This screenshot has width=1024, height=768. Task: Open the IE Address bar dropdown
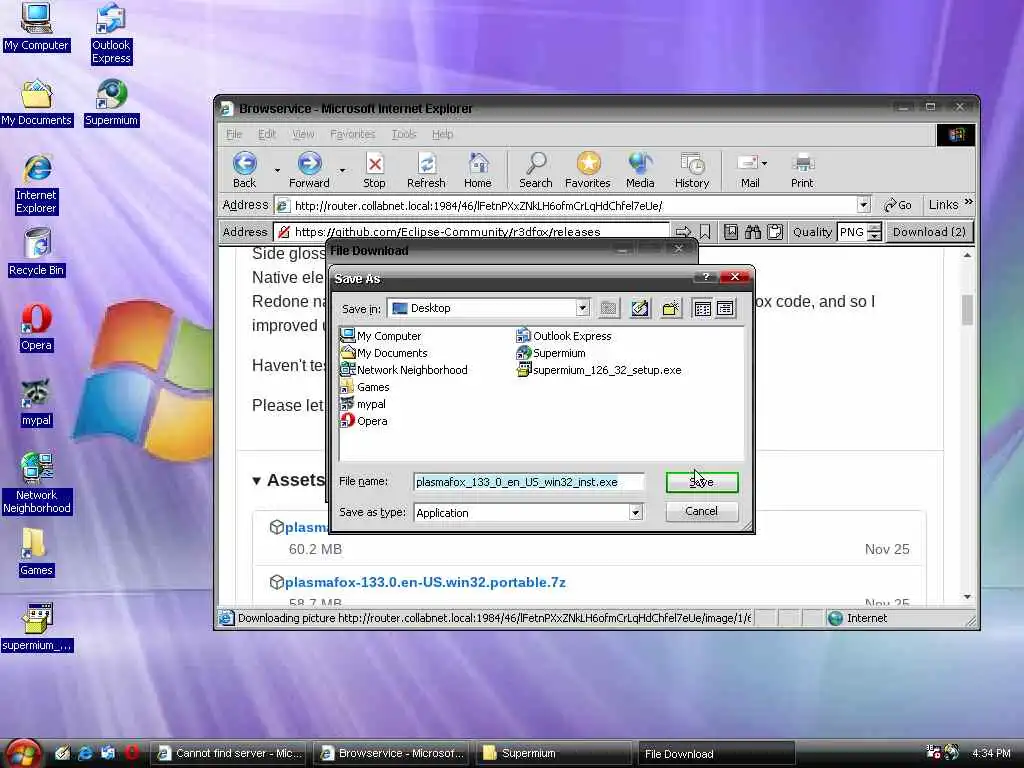tap(863, 205)
